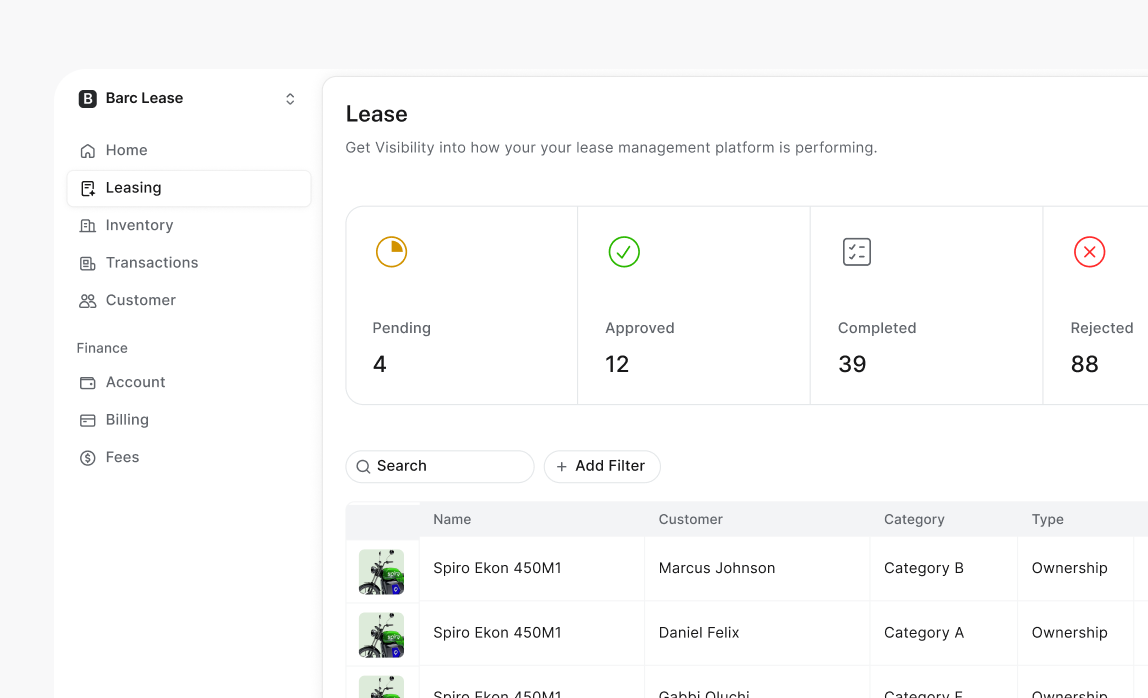Click the Inventory building icon

(x=88, y=226)
